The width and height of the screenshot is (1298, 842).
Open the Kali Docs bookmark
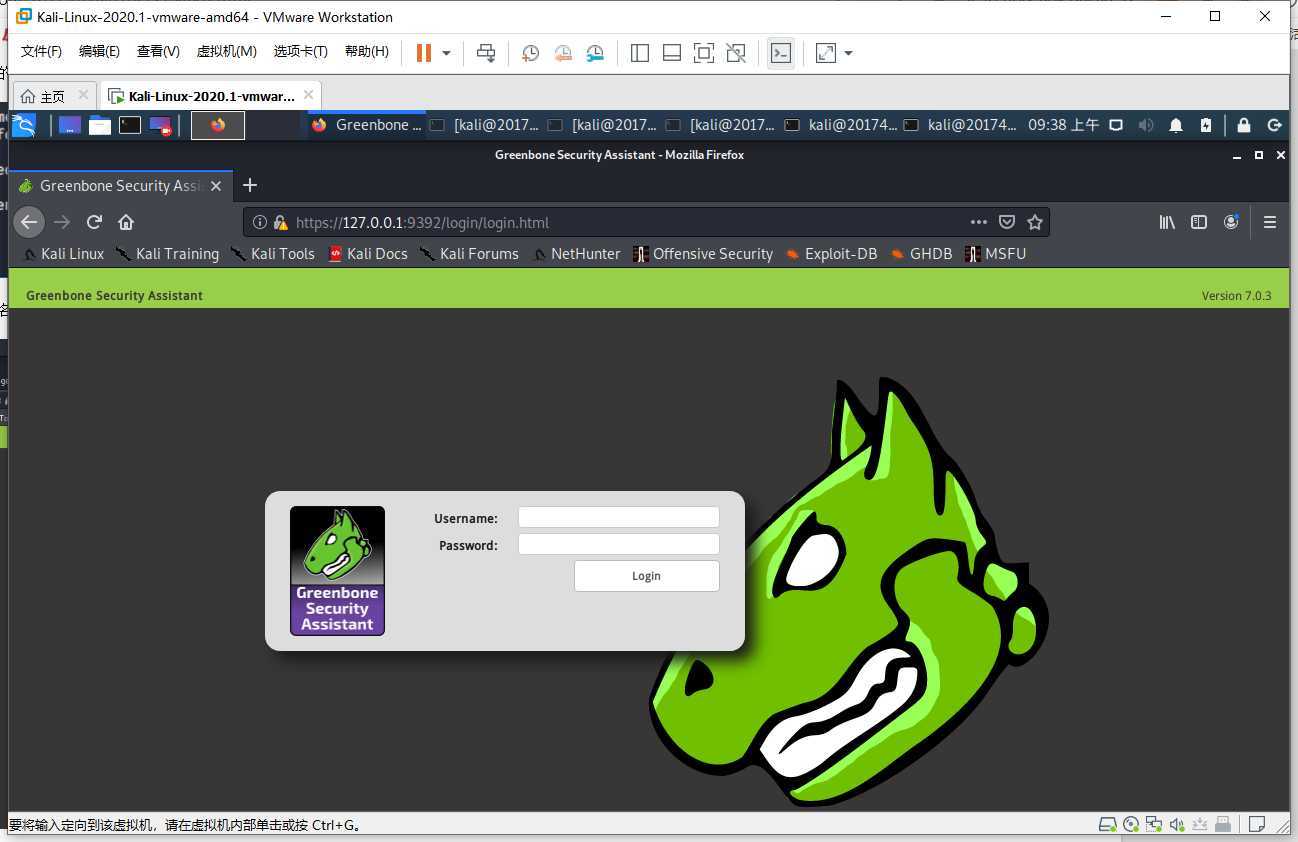click(368, 254)
